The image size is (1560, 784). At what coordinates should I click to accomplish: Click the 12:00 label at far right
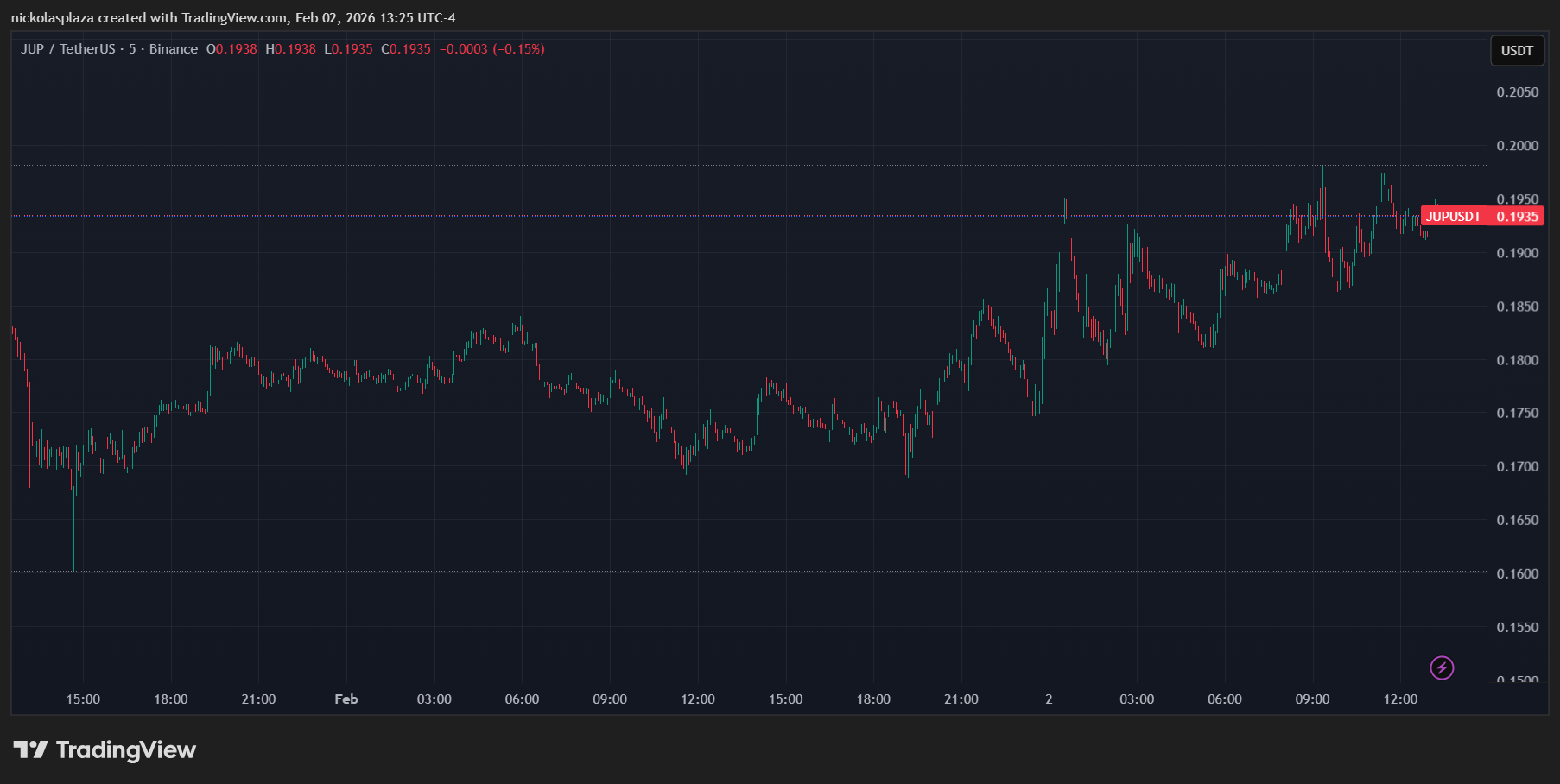coord(1399,699)
